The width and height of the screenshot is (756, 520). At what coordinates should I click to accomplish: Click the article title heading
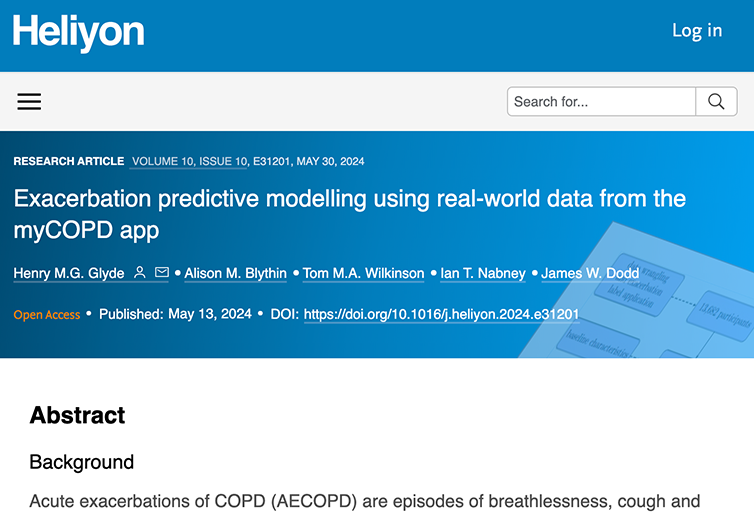coord(350,214)
